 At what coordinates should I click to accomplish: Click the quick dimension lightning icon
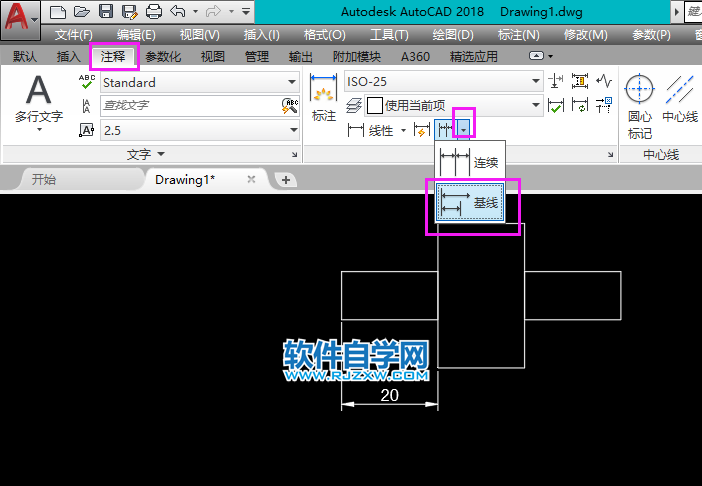422,130
